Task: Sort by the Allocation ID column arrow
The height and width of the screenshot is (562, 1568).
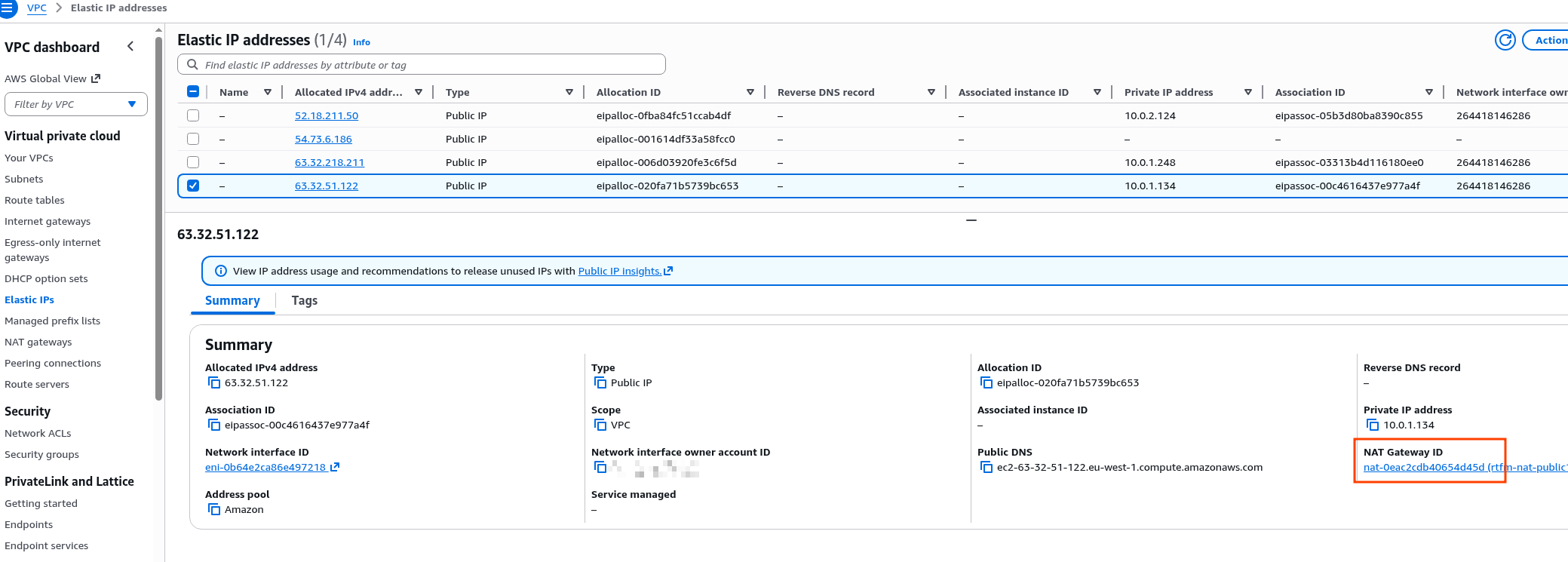Action: [x=750, y=92]
